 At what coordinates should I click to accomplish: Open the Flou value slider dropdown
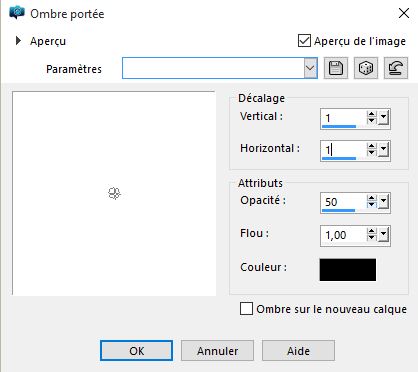click(x=384, y=234)
